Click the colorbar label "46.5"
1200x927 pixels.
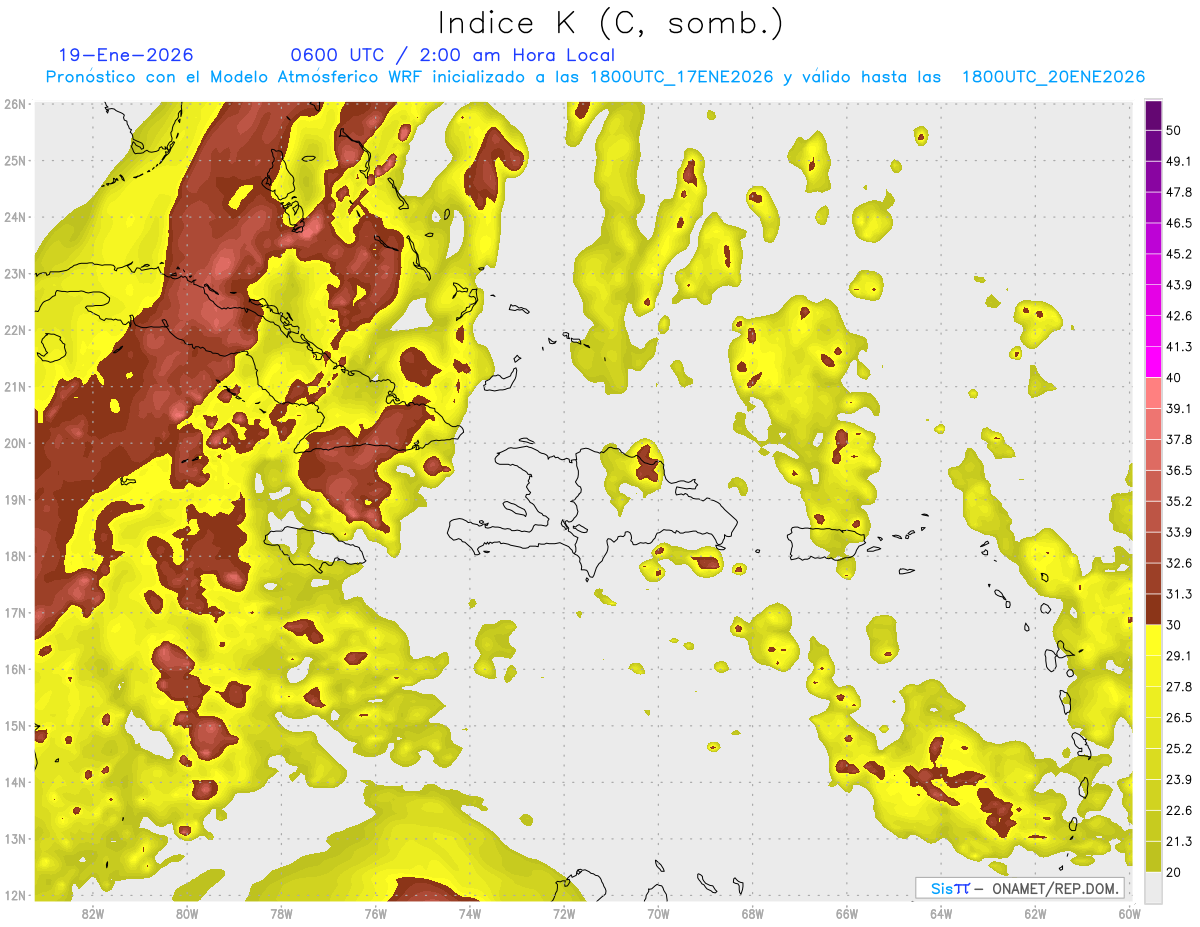tap(1179, 224)
